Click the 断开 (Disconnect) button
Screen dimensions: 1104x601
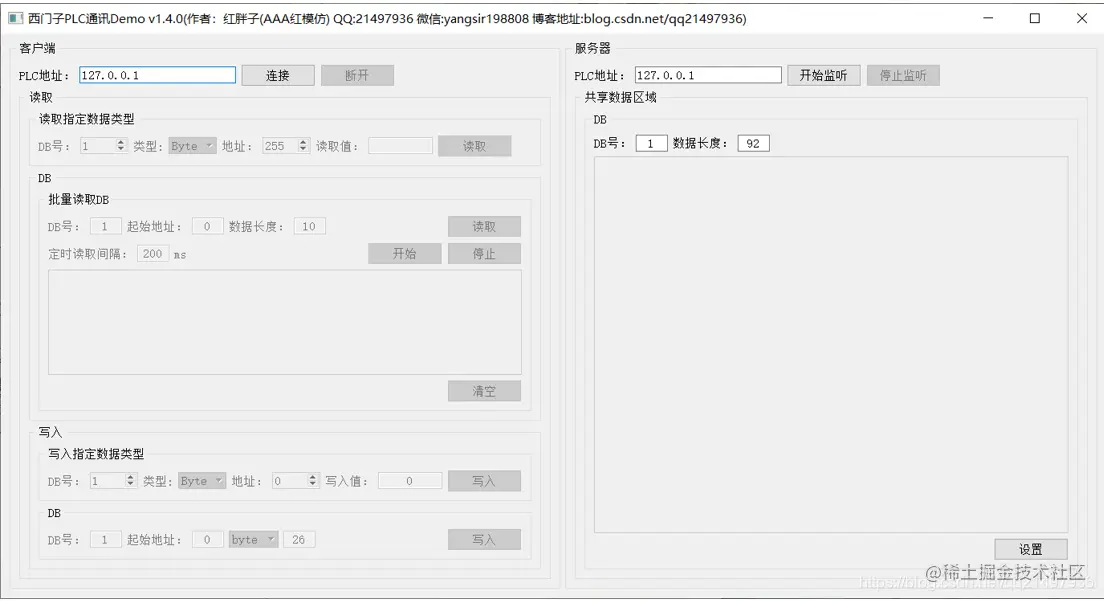[x=357, y=74]
